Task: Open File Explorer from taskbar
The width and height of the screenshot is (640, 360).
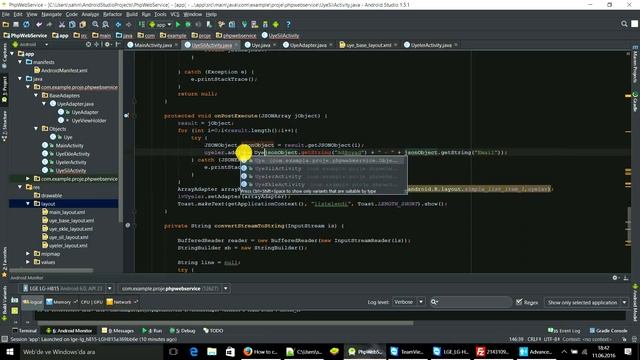Action: point(212,351)
